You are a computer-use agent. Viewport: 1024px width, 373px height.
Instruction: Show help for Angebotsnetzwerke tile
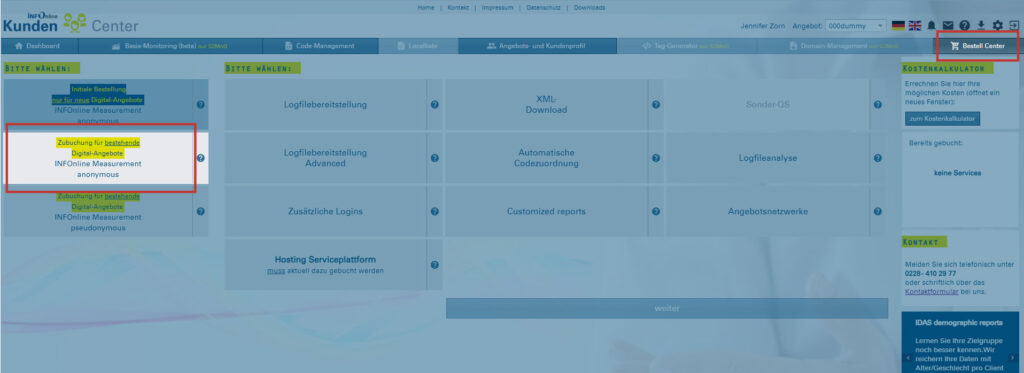pyautogui.click(x=878, y=212)
